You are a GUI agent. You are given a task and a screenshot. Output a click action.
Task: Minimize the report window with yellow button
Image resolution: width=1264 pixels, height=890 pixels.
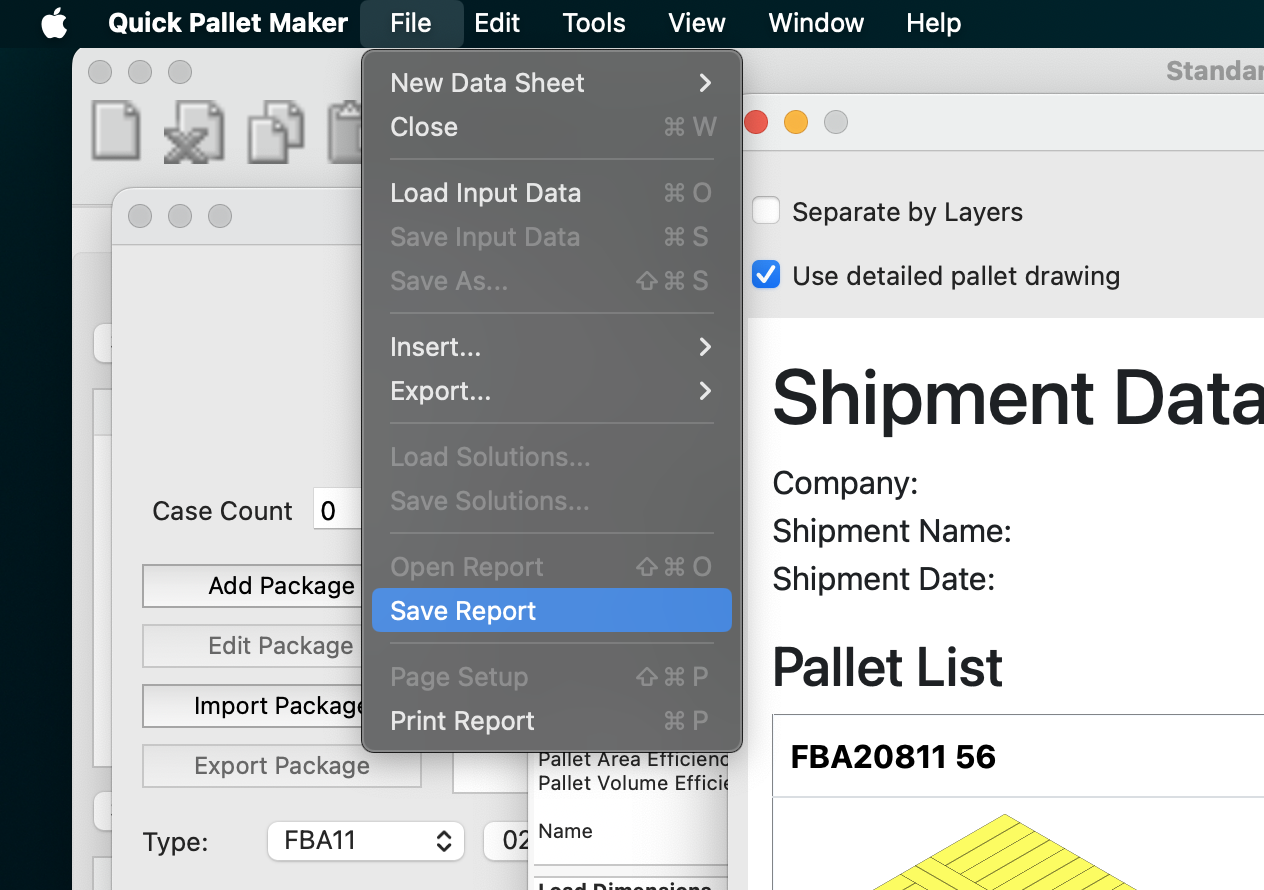click(x=796, y=122)
